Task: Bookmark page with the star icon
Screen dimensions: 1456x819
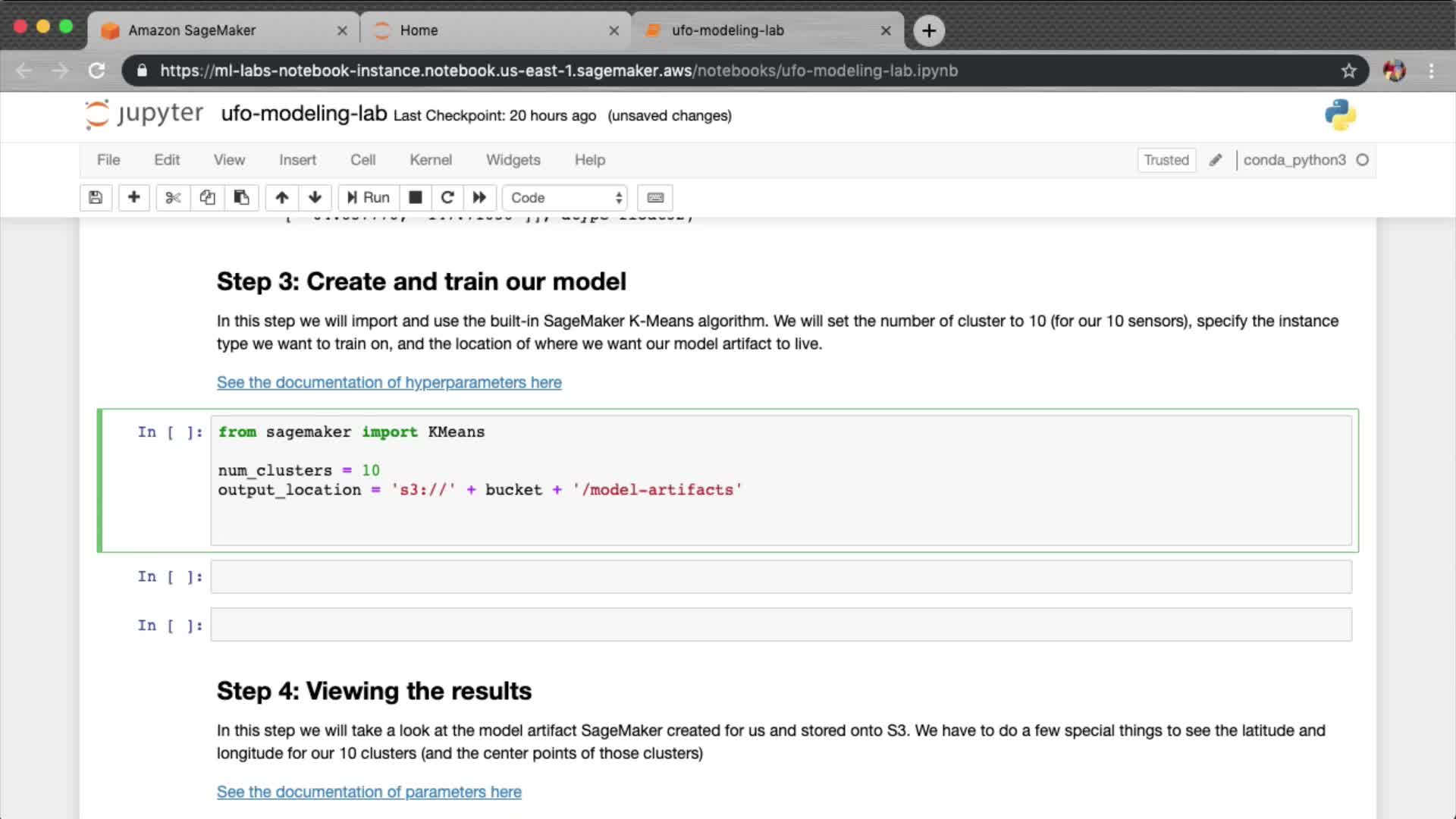Action: coord(1348,71)
